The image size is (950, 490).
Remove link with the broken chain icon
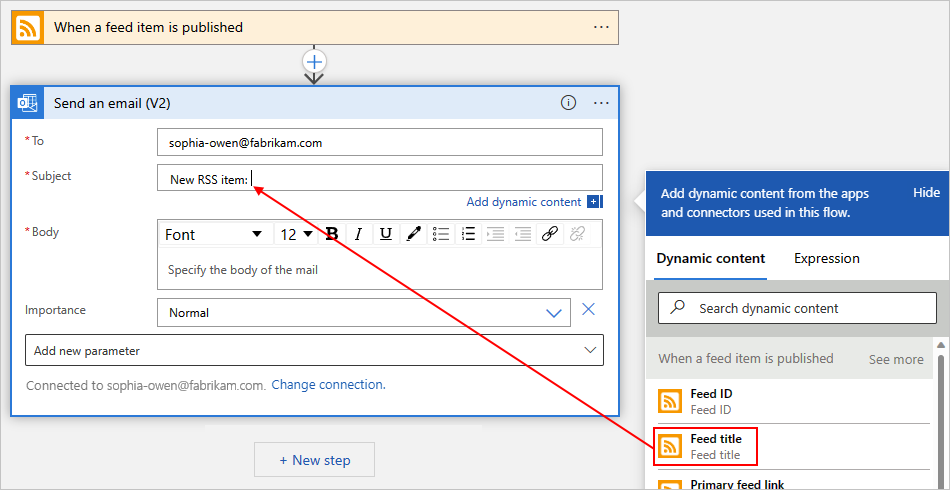(577, 234)
